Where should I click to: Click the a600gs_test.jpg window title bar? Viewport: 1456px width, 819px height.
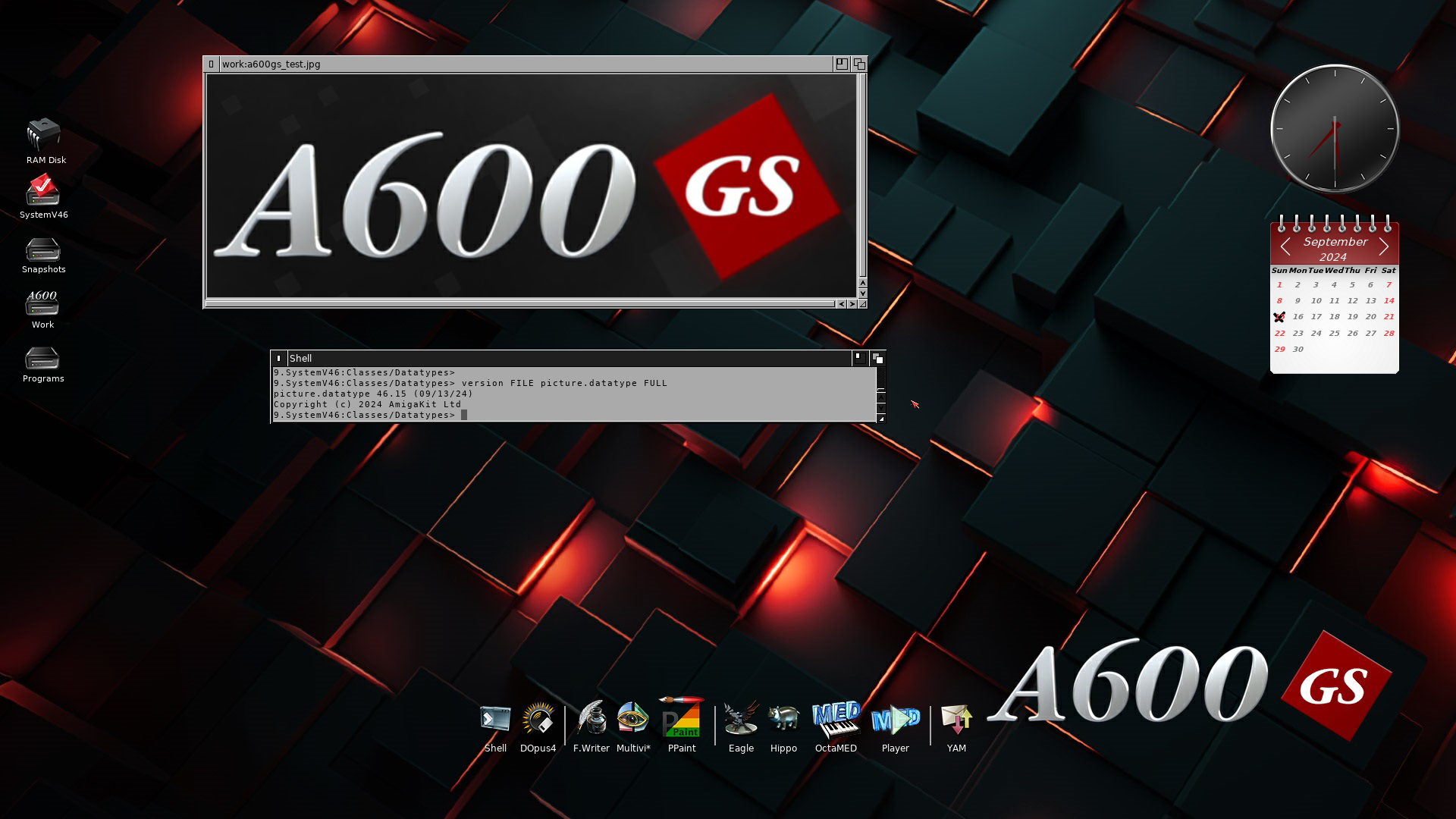526,64
